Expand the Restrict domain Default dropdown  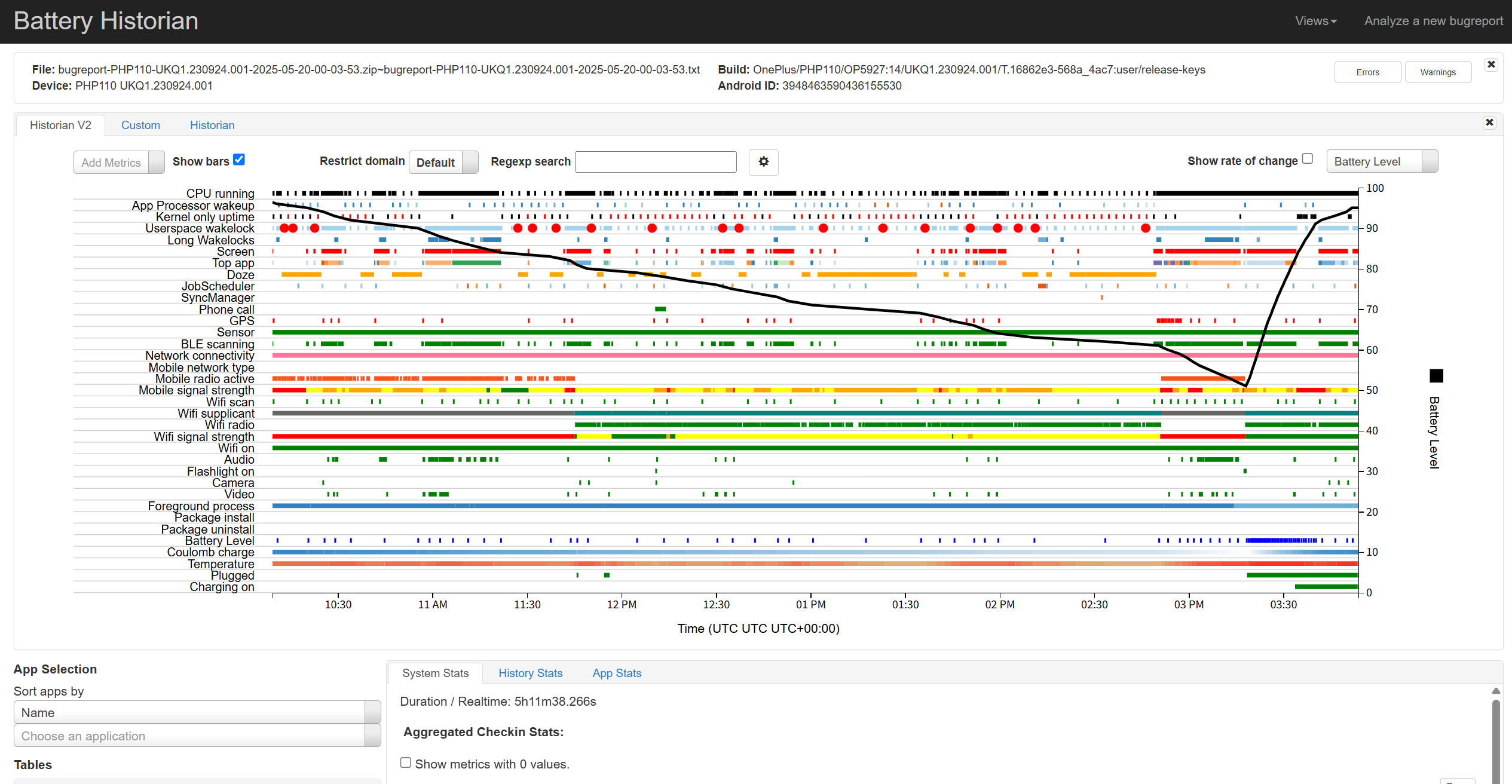click(x=443, y=163)
